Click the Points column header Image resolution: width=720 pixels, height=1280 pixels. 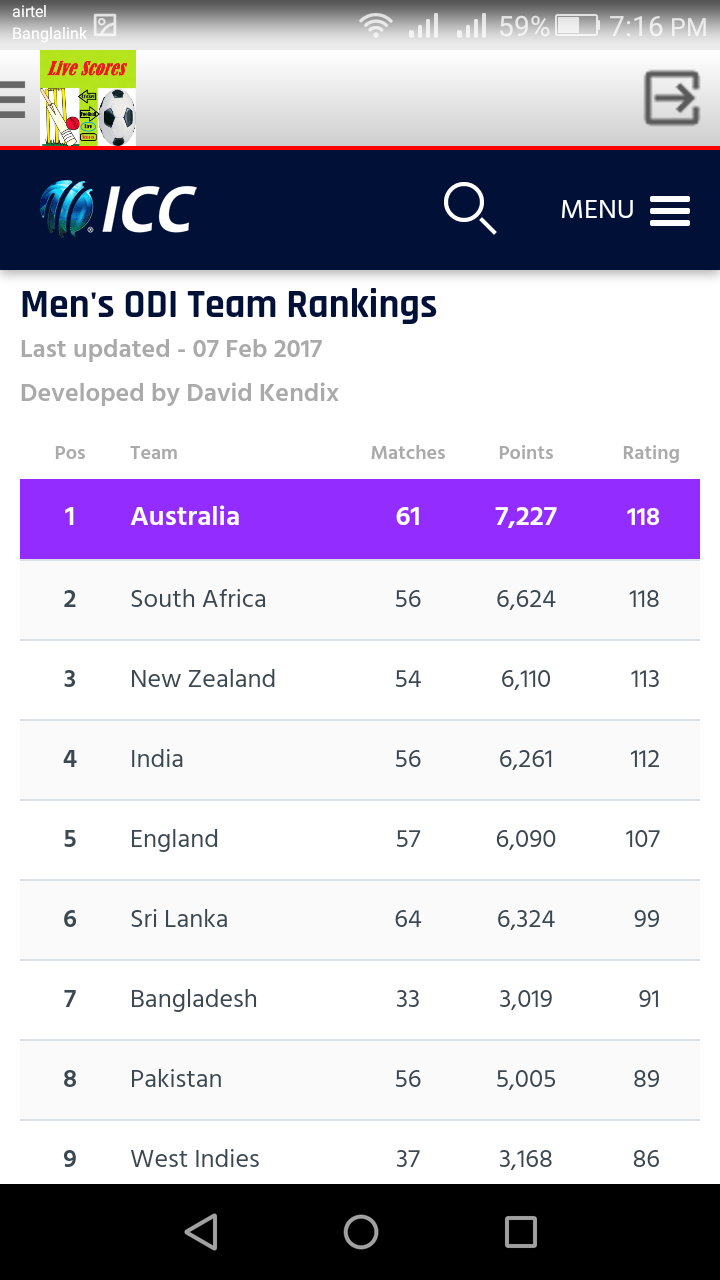point(525,453)
